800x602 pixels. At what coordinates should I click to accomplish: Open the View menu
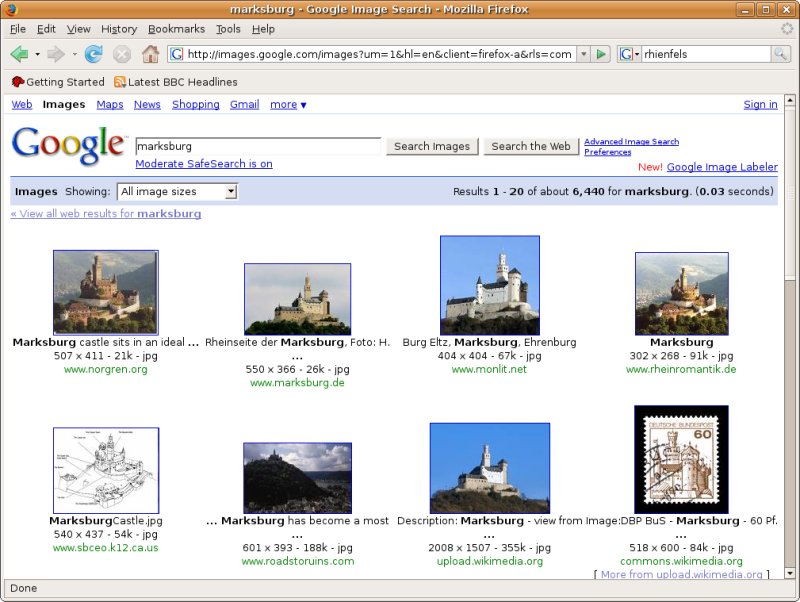click(79, 29)
